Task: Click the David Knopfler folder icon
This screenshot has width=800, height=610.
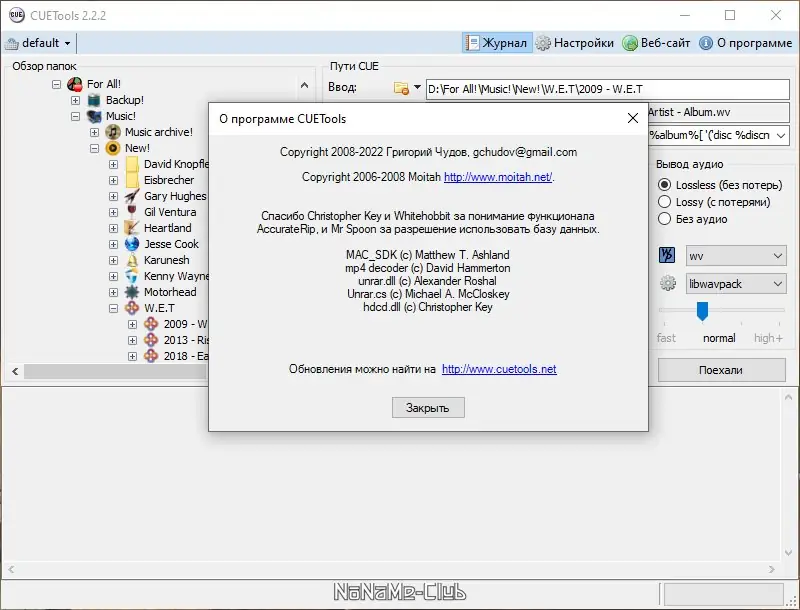Action: (132, 164)
